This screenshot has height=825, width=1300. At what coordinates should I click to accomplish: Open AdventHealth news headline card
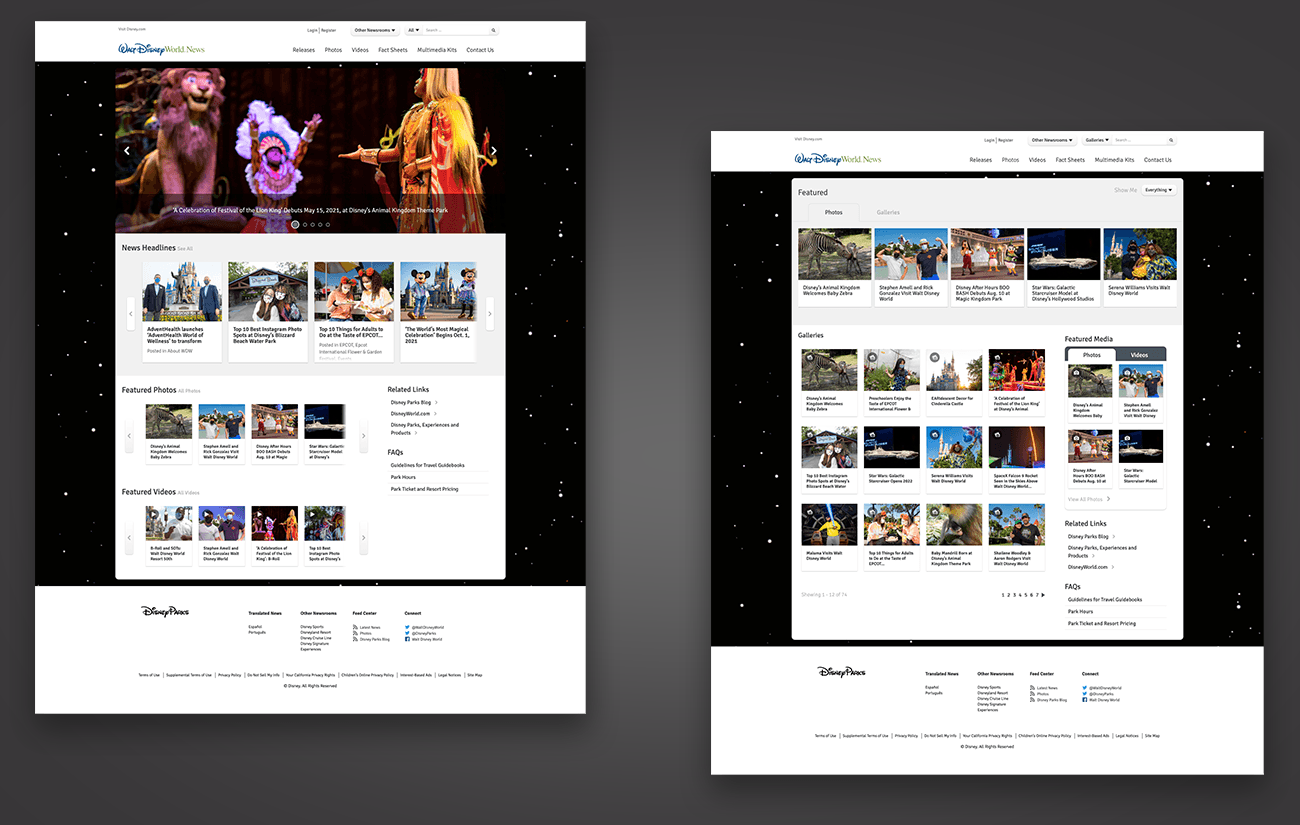182,311
